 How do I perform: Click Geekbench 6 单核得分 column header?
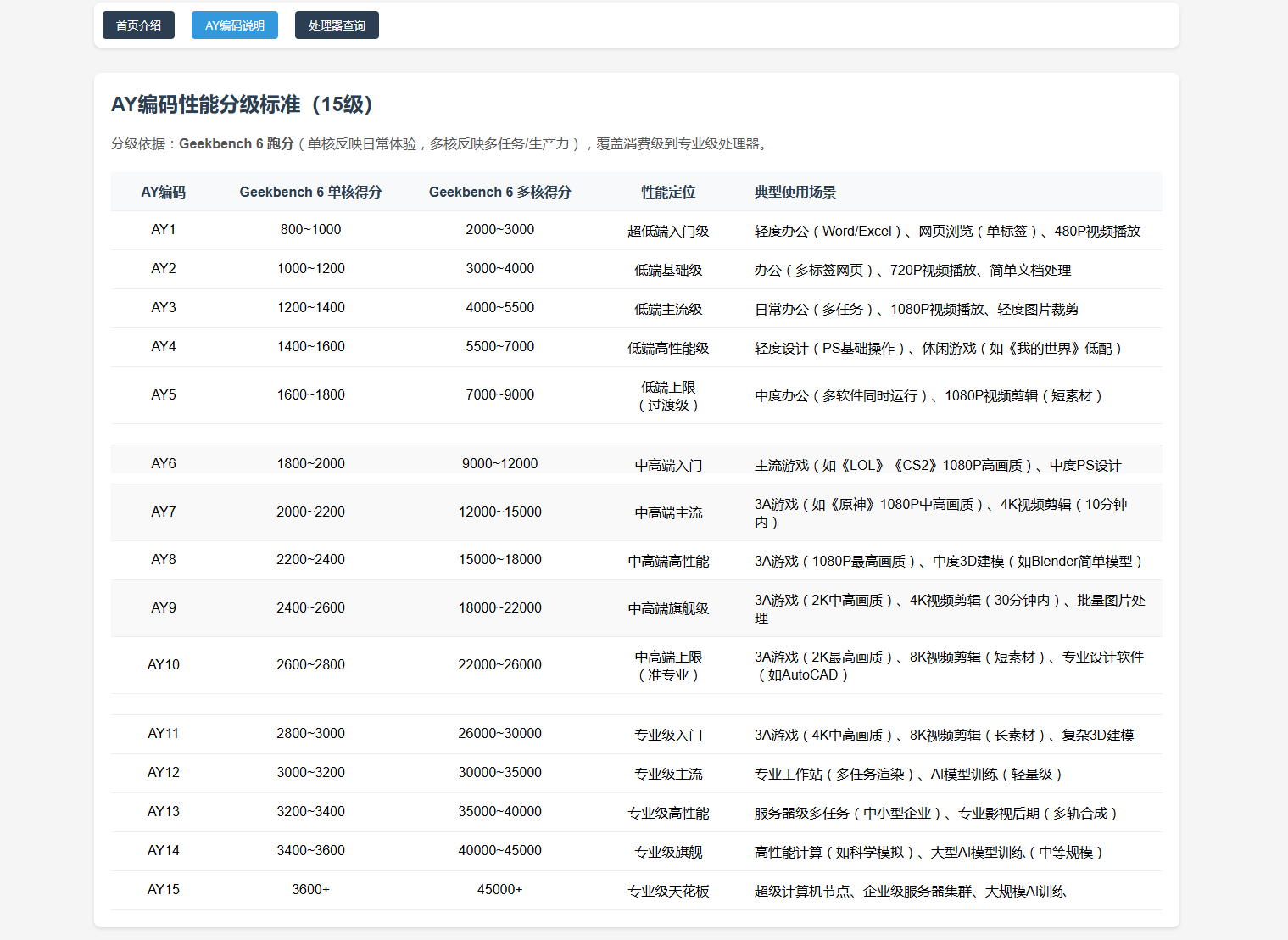tap(310, 193)
